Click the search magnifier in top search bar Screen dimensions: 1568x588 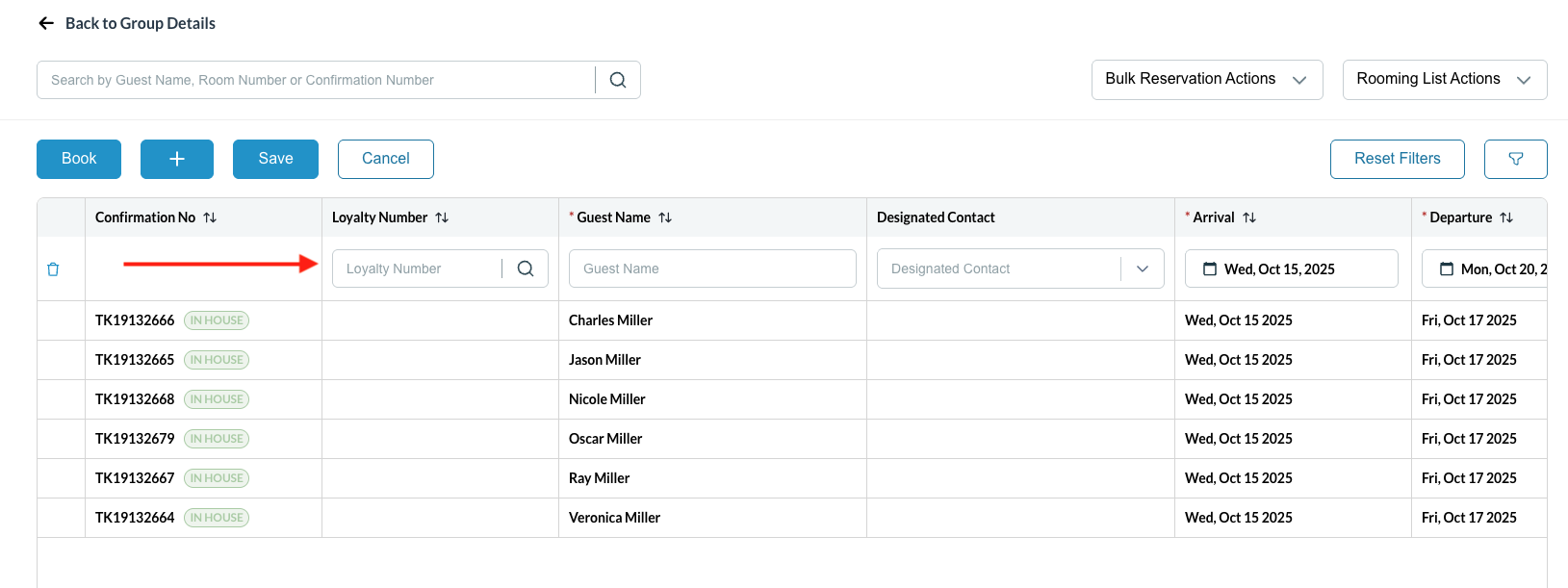coord(618,80)
